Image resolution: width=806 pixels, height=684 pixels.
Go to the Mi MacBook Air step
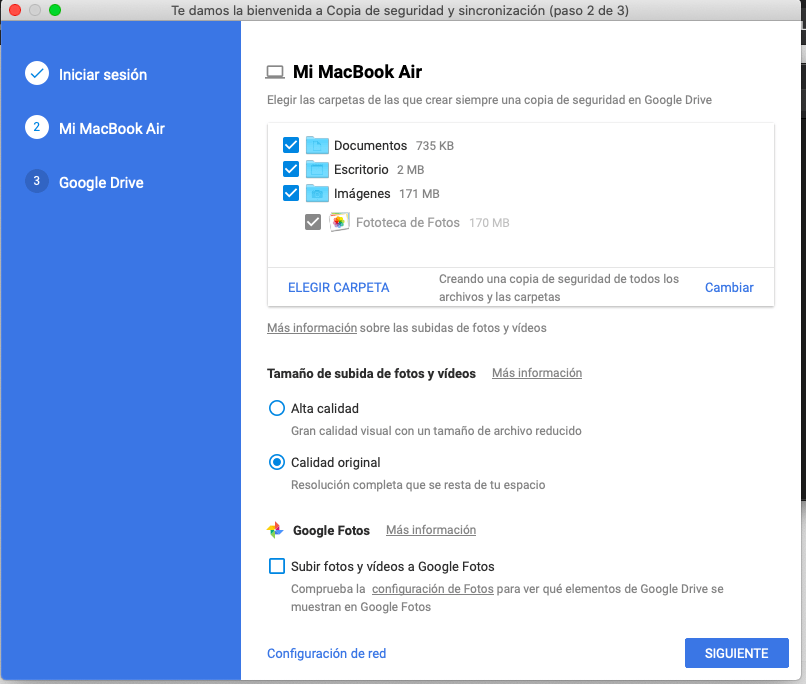(x=111, y=128)
